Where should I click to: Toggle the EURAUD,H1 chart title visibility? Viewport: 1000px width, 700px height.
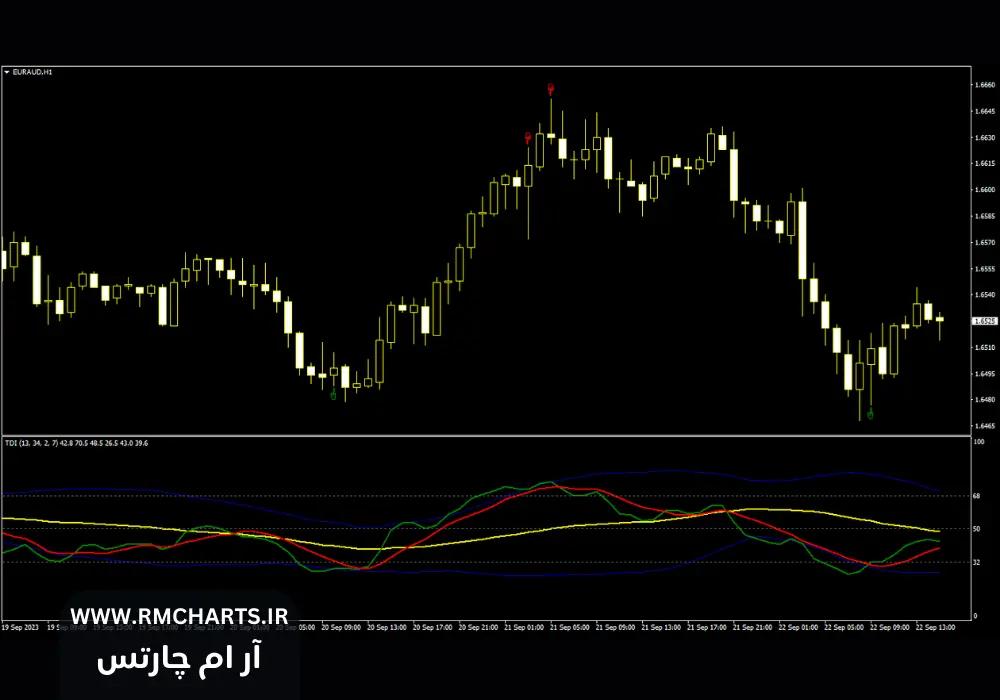tap(35, 71)
